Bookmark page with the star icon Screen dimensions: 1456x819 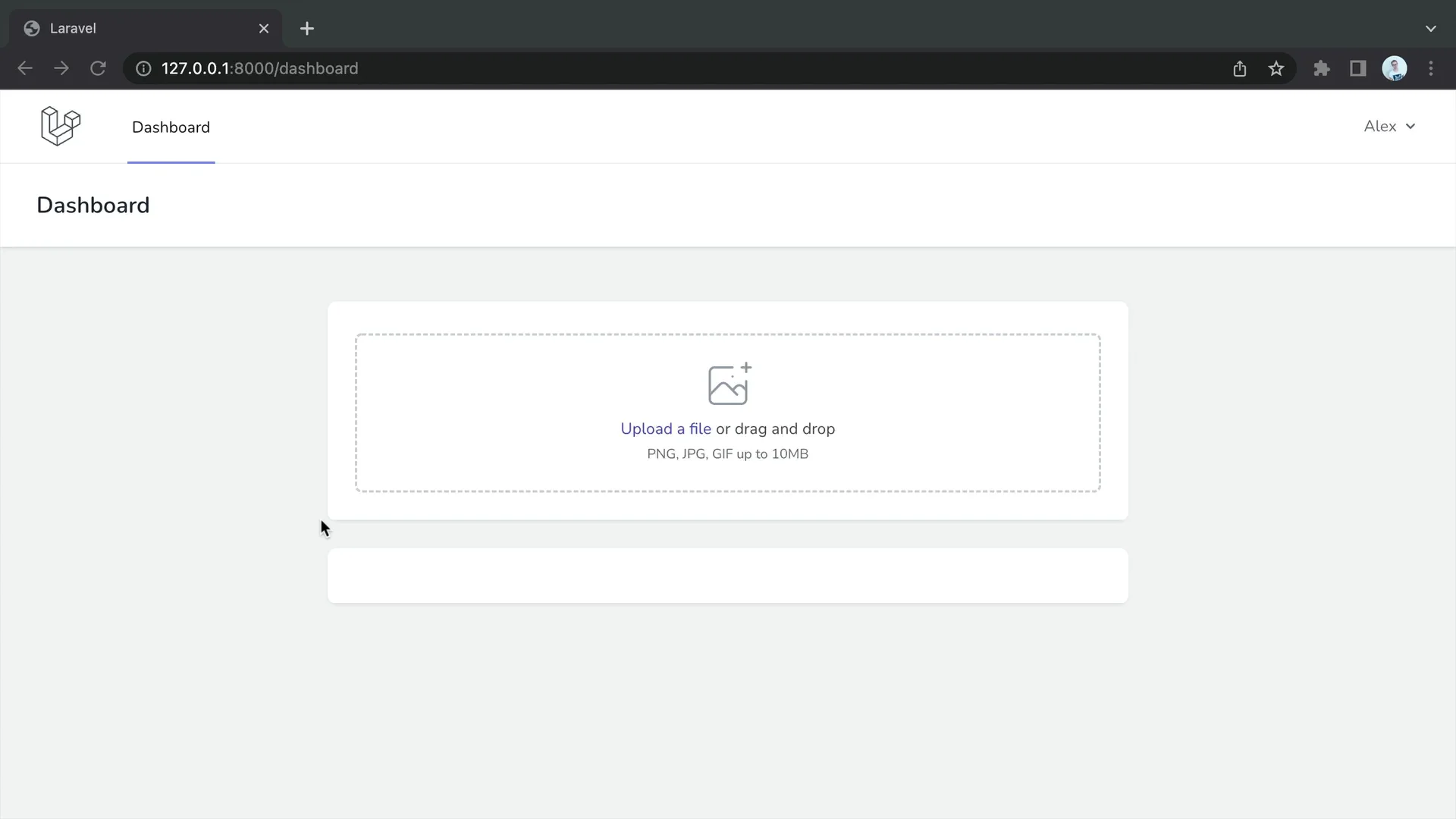pos(1276,68)
